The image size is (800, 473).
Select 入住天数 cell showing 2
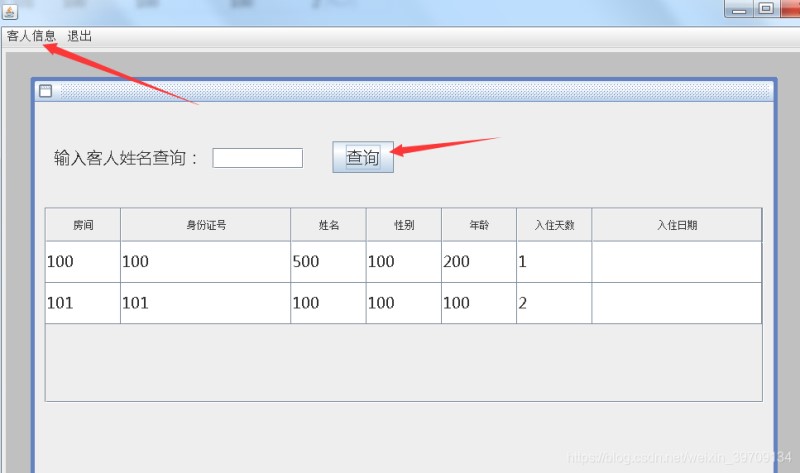554,303
